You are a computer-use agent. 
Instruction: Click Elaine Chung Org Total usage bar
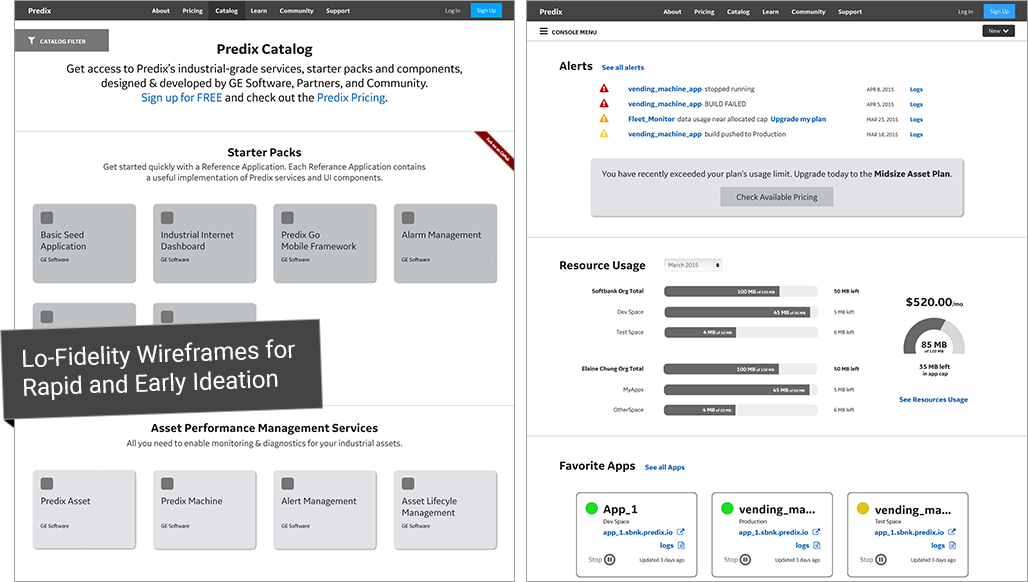(741, 369)
